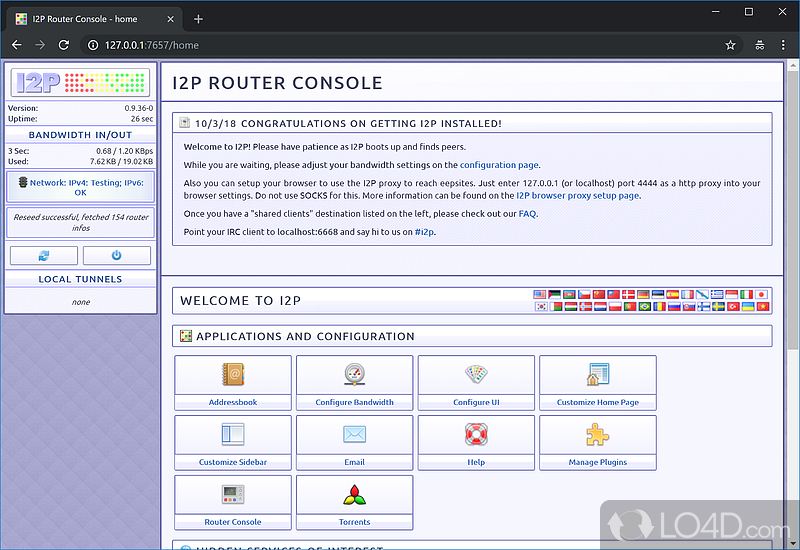Switch language using the South Korean flag

(541, 307)
